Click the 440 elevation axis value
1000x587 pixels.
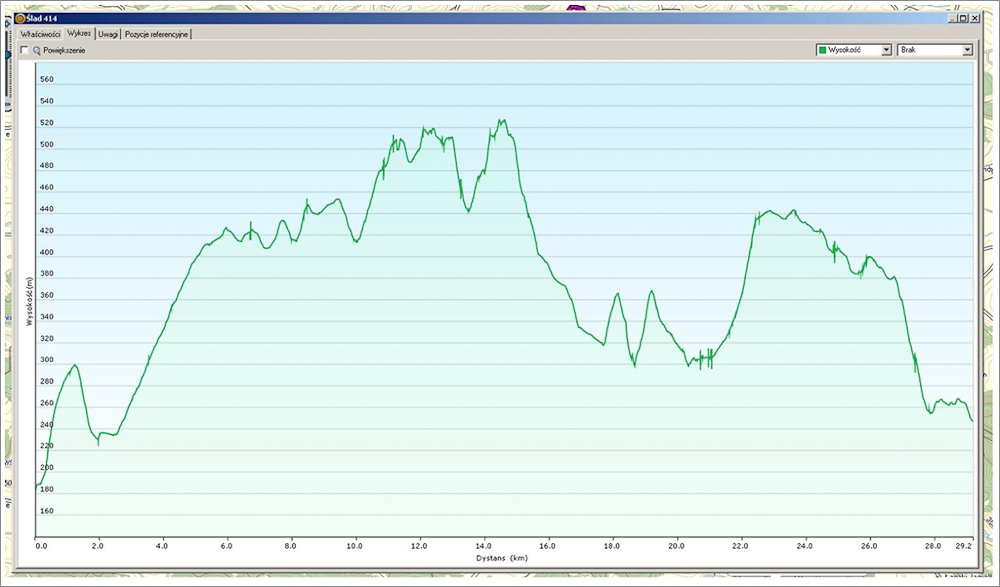[x=47, y=209]
